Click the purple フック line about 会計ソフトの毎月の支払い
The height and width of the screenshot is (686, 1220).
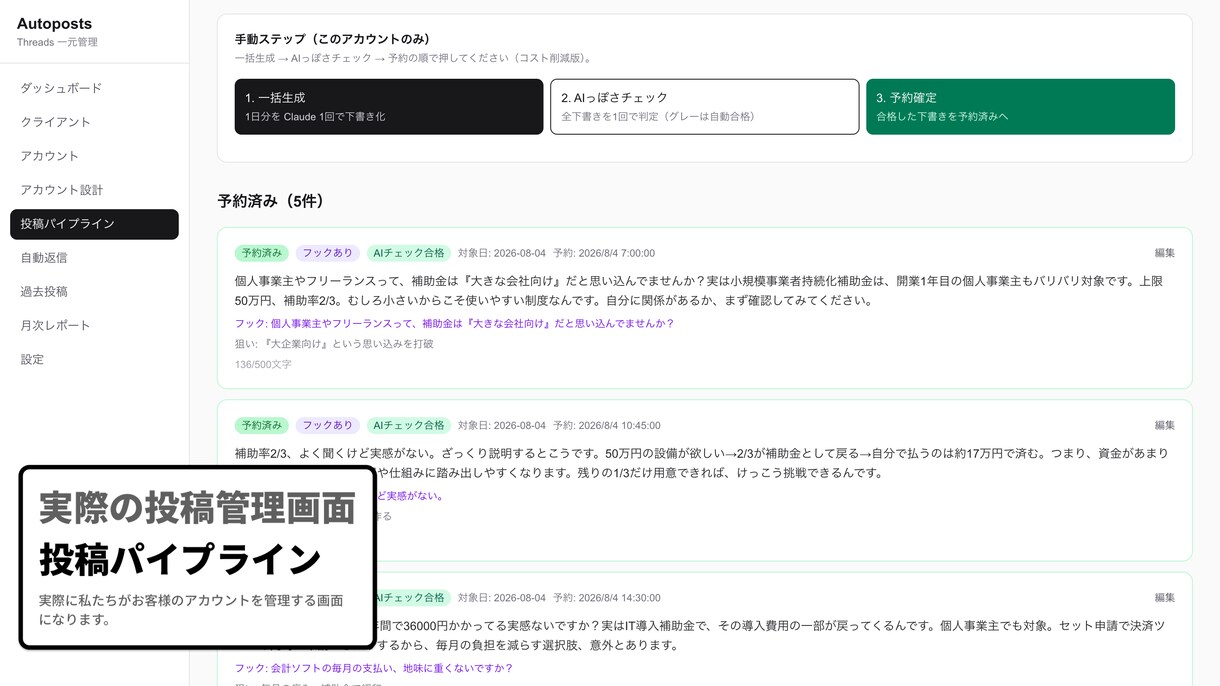[x=374, y=668]
